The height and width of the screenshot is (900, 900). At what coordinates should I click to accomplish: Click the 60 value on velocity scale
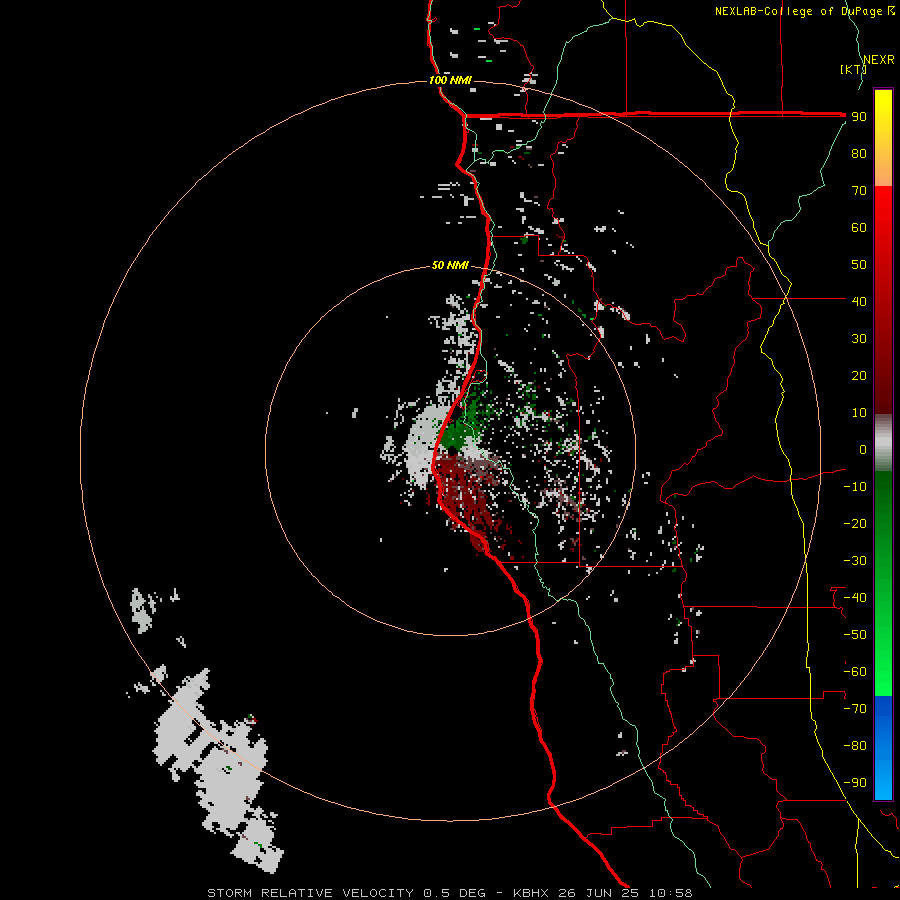(859, 227)
